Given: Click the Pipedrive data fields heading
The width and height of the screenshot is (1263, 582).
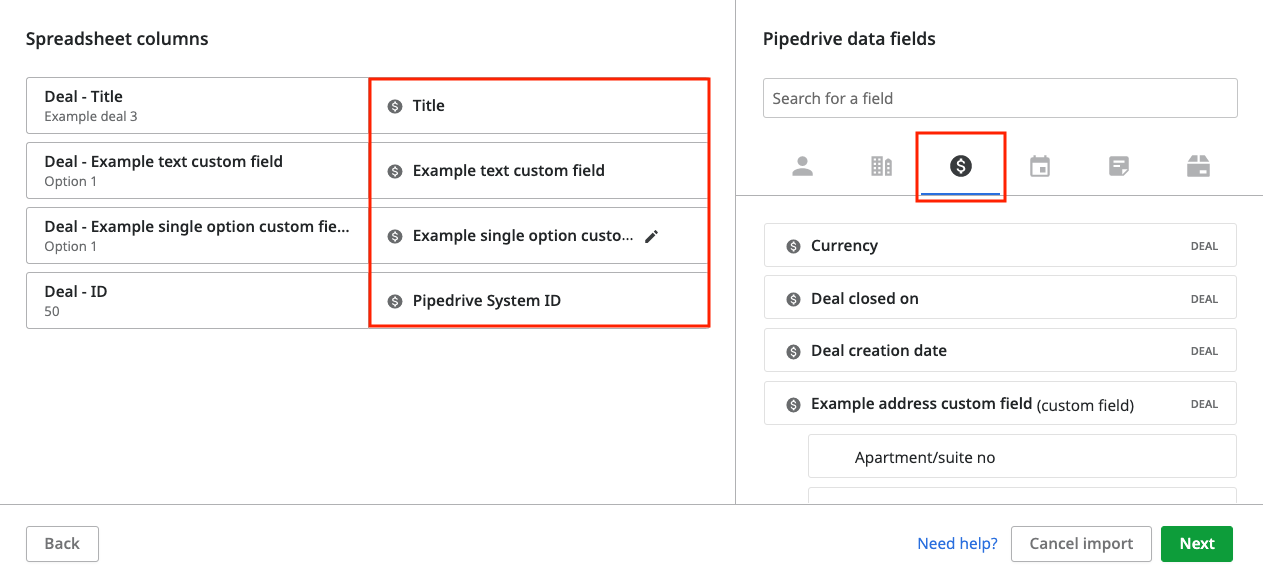Looking at the screenshot, I should click(849, 39).
